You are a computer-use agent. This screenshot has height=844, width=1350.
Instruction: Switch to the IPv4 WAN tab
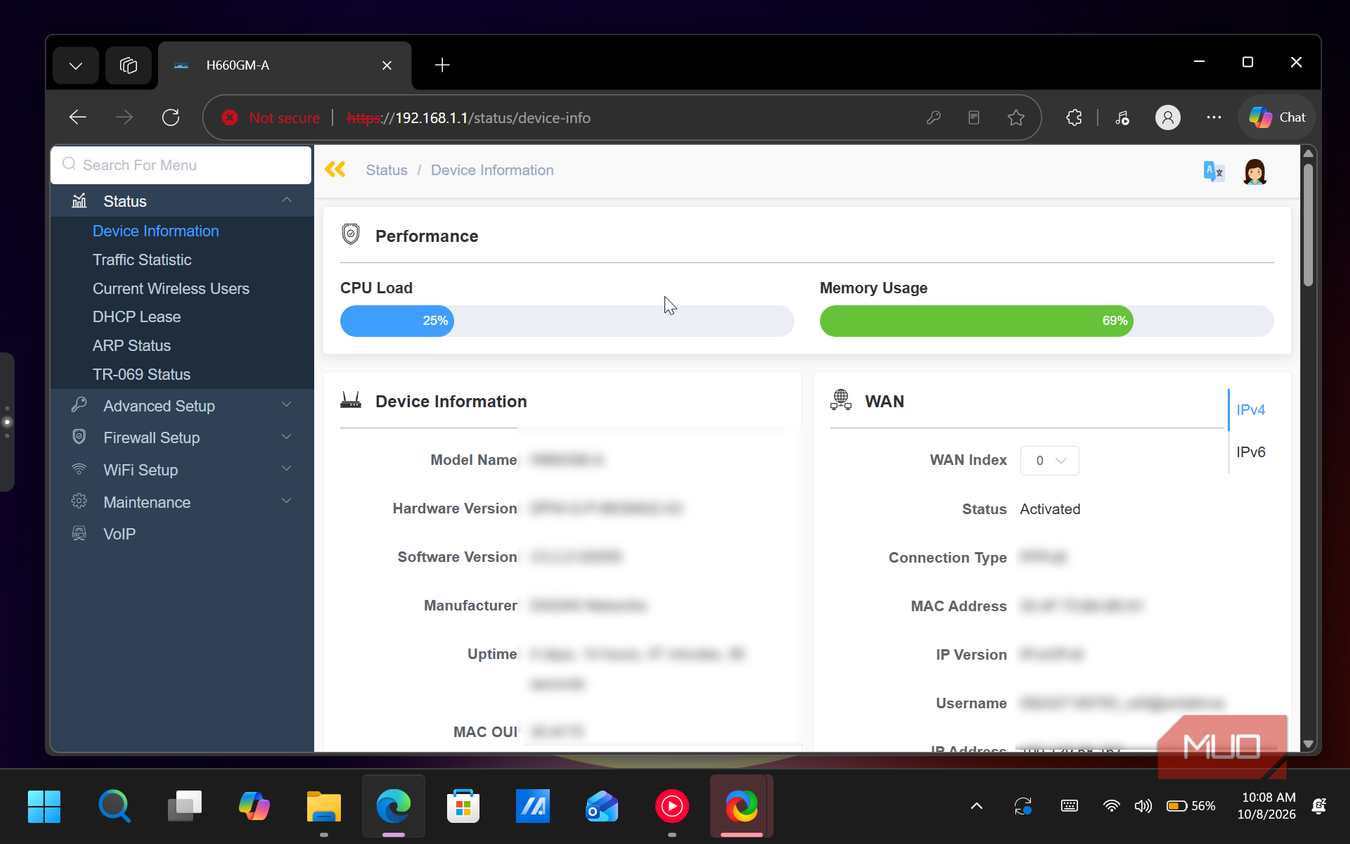1251,410
